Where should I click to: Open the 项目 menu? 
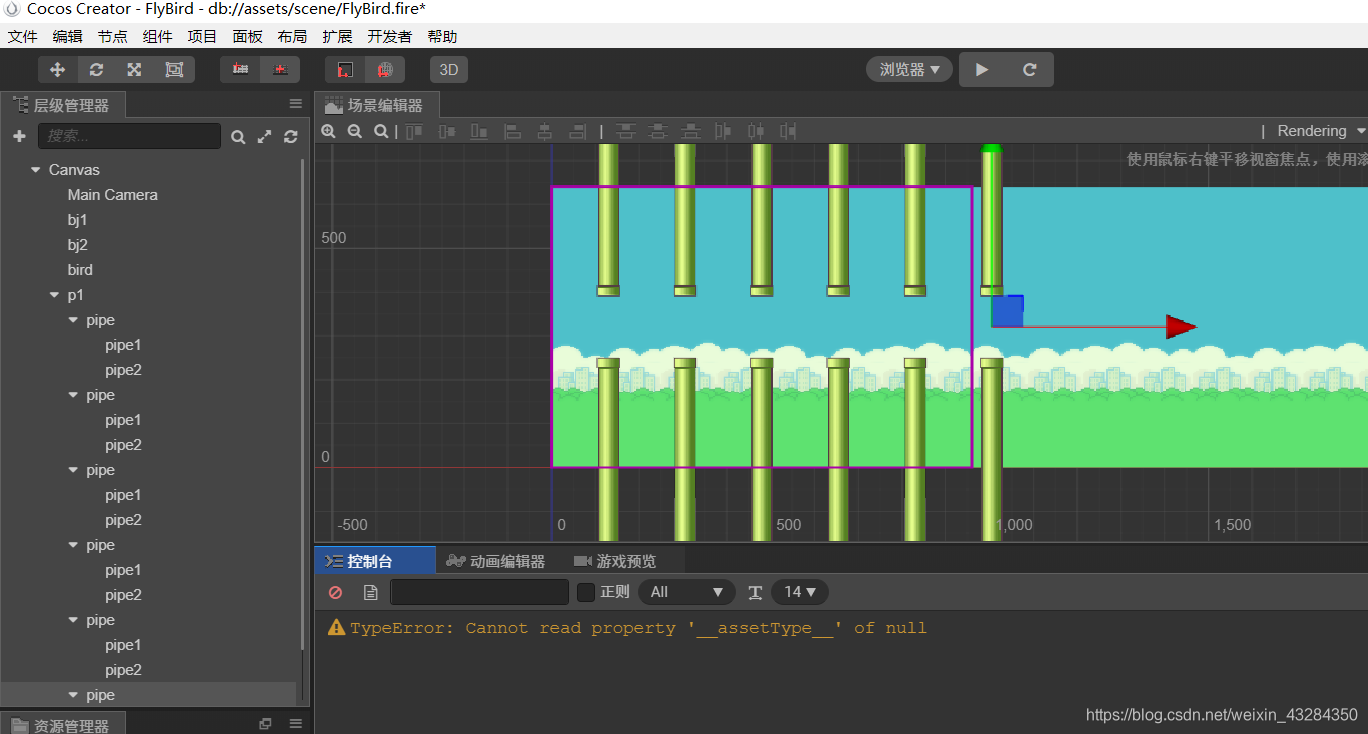pyautogui.click(x=202, y=36)
